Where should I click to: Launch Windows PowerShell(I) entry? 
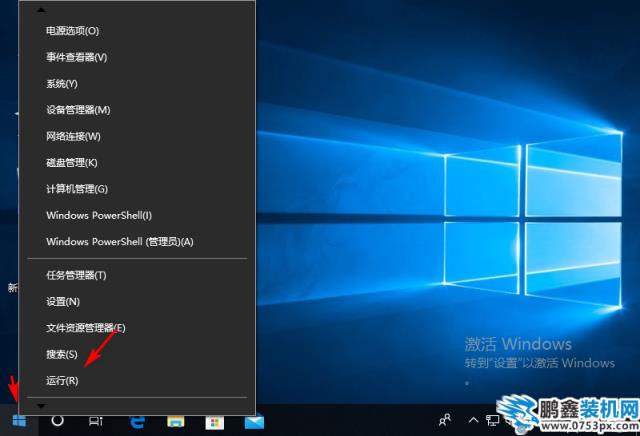pos(137,215)
